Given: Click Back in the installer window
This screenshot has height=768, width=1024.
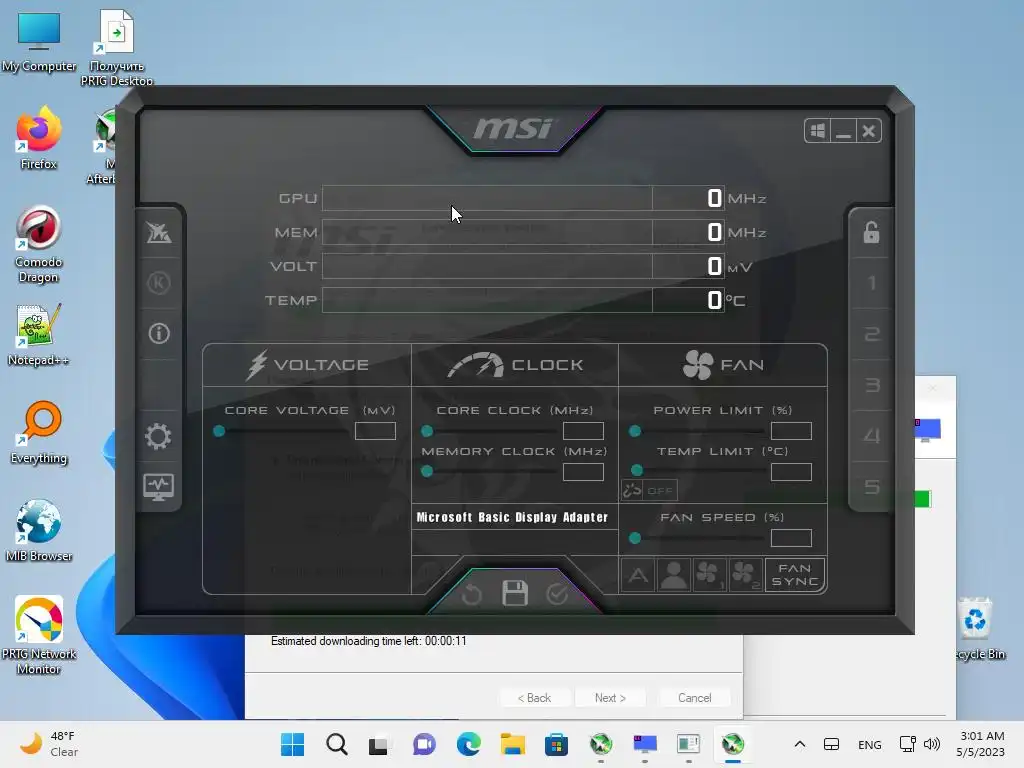Looking at the screenshot, I should 534,698.
